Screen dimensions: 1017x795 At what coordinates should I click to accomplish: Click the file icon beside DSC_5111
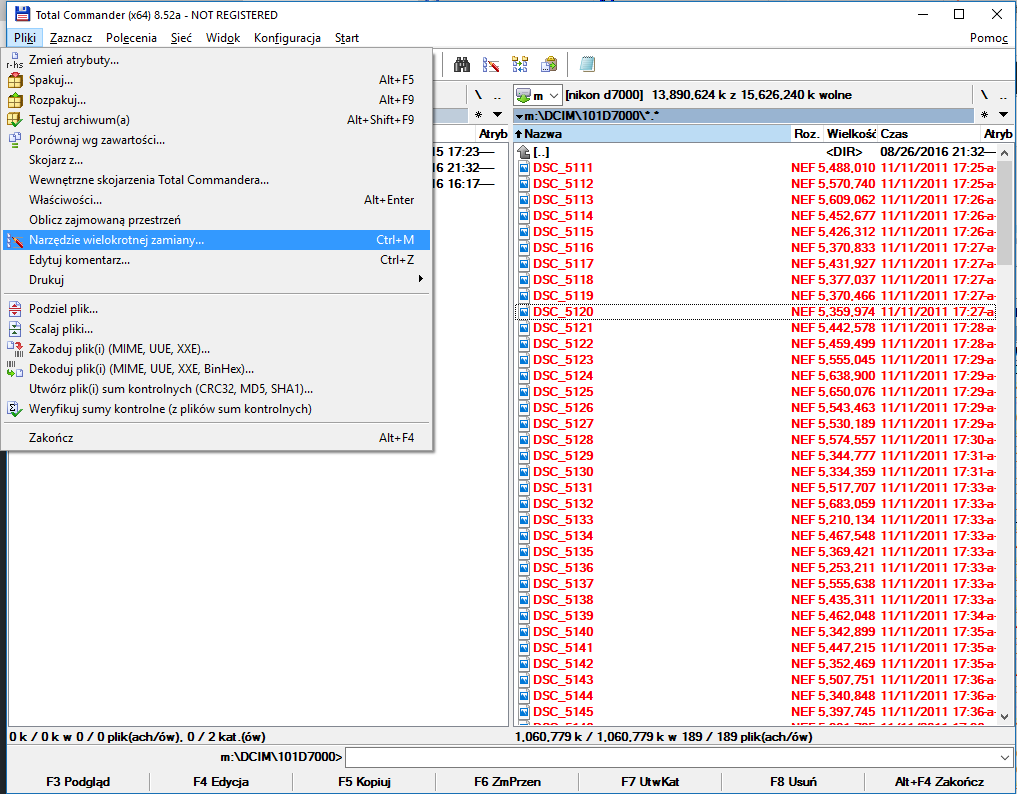coord(524,168)
